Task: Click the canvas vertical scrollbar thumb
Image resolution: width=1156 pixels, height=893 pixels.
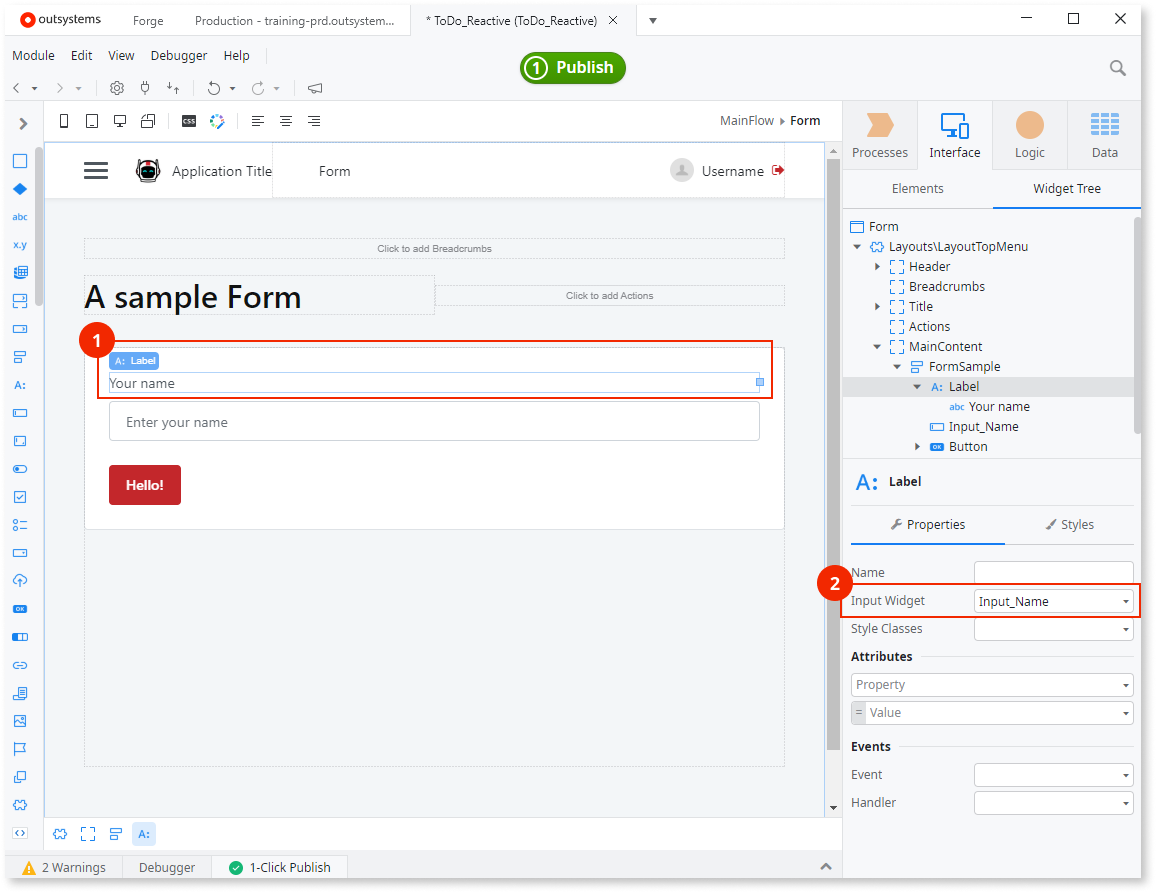Action: [x=833, y=450]
